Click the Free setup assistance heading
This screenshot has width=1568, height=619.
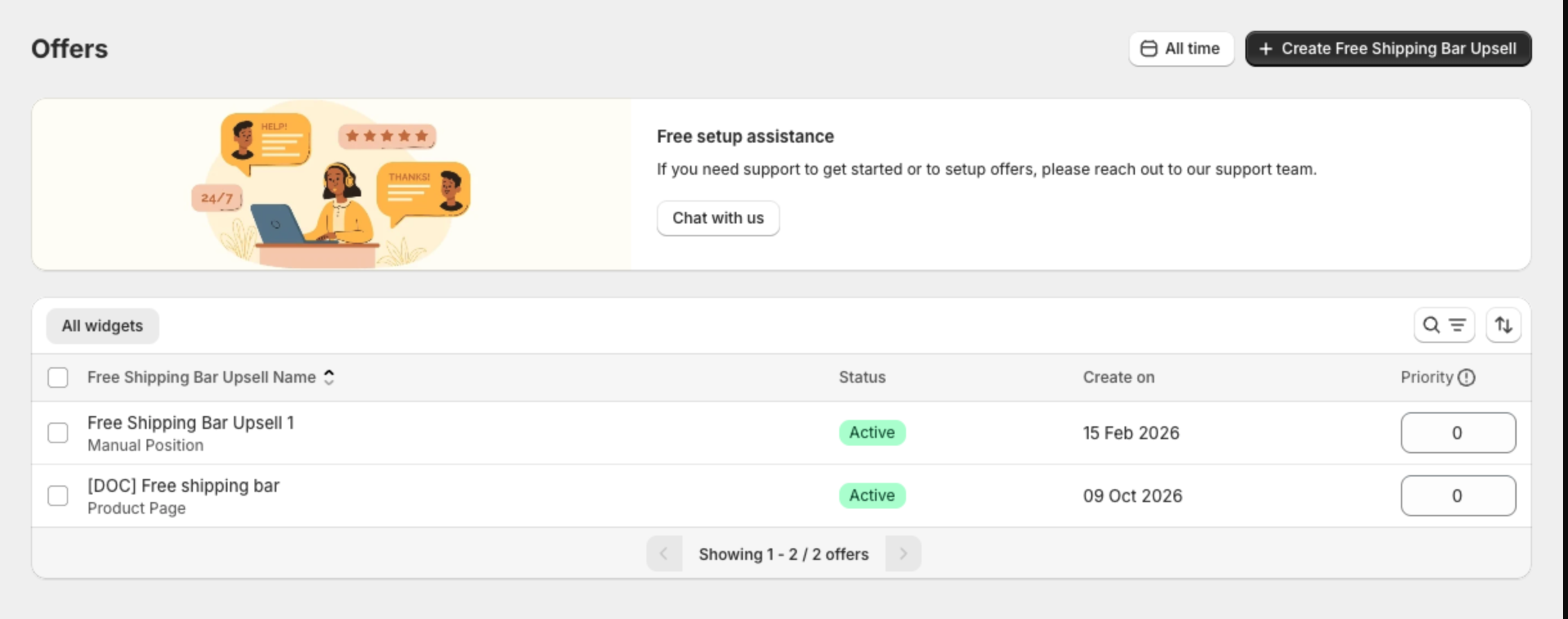(x=745, y=137)
